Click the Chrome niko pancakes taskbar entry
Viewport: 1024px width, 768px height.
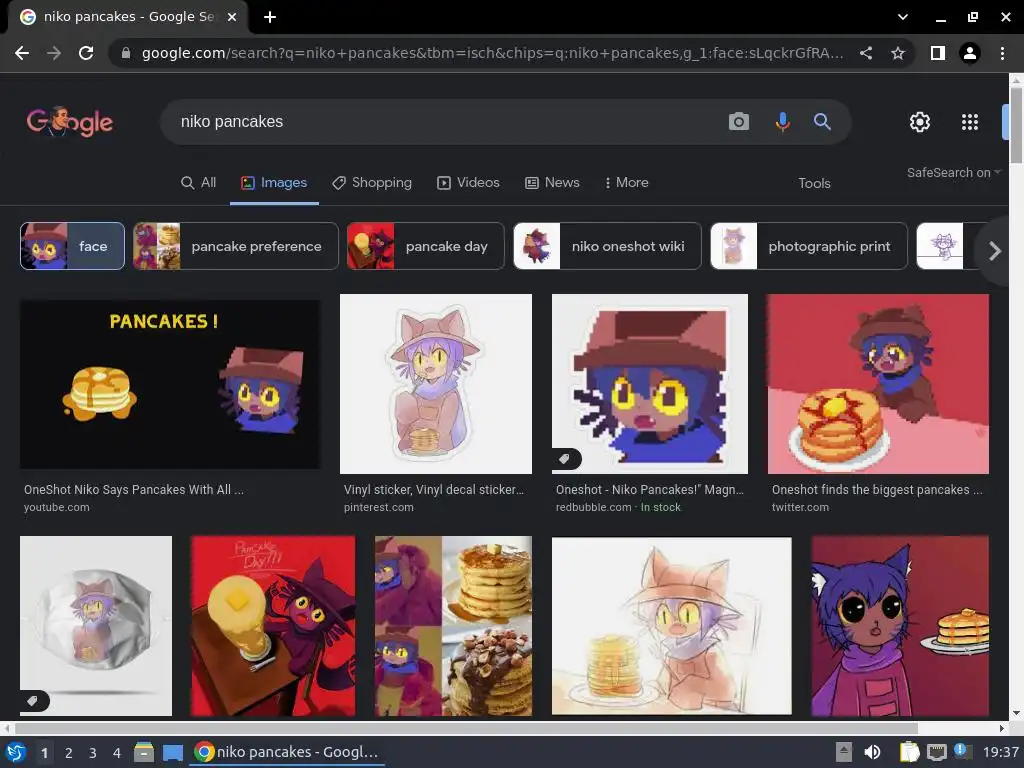pyautogui.click(x=288, y=752)
